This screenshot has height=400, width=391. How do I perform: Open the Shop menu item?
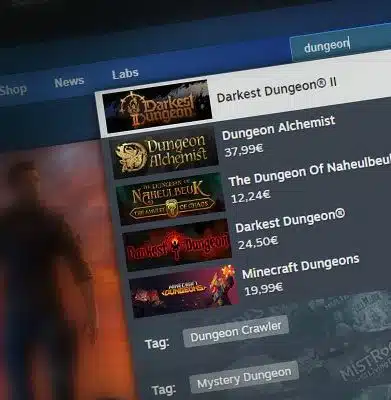[13, 90]
